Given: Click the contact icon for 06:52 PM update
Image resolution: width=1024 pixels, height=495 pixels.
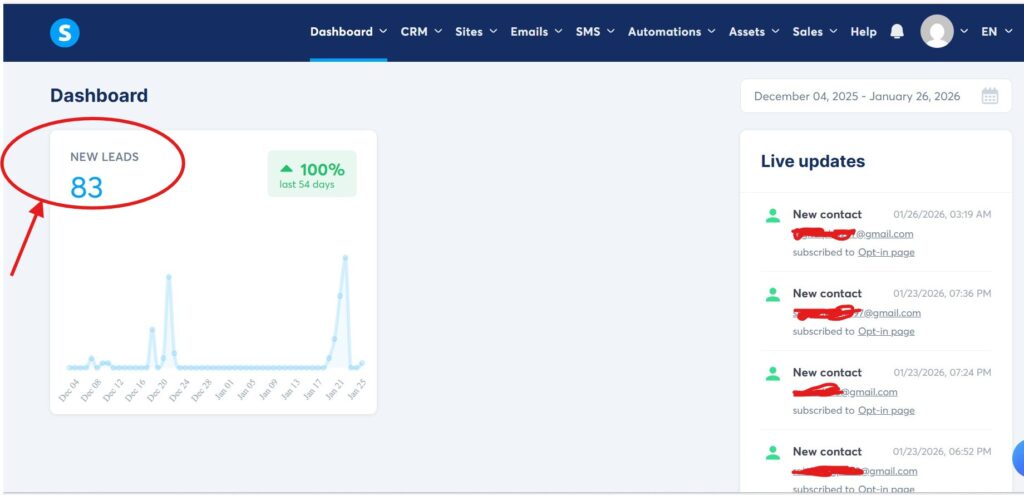Looking at the screenshot, I should 772,452.
